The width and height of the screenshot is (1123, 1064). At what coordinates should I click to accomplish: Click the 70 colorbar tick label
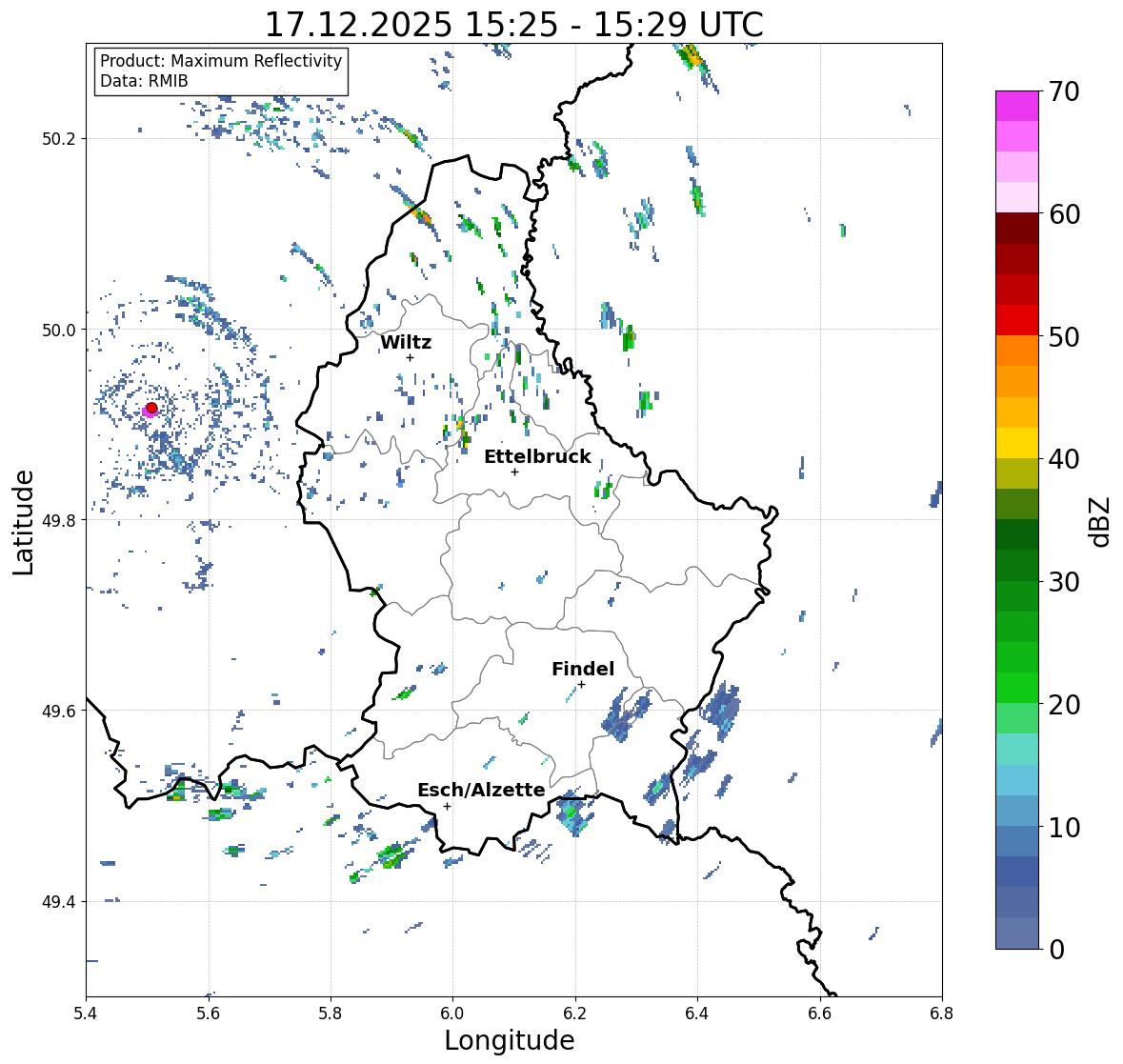(x=1064, y=91)
